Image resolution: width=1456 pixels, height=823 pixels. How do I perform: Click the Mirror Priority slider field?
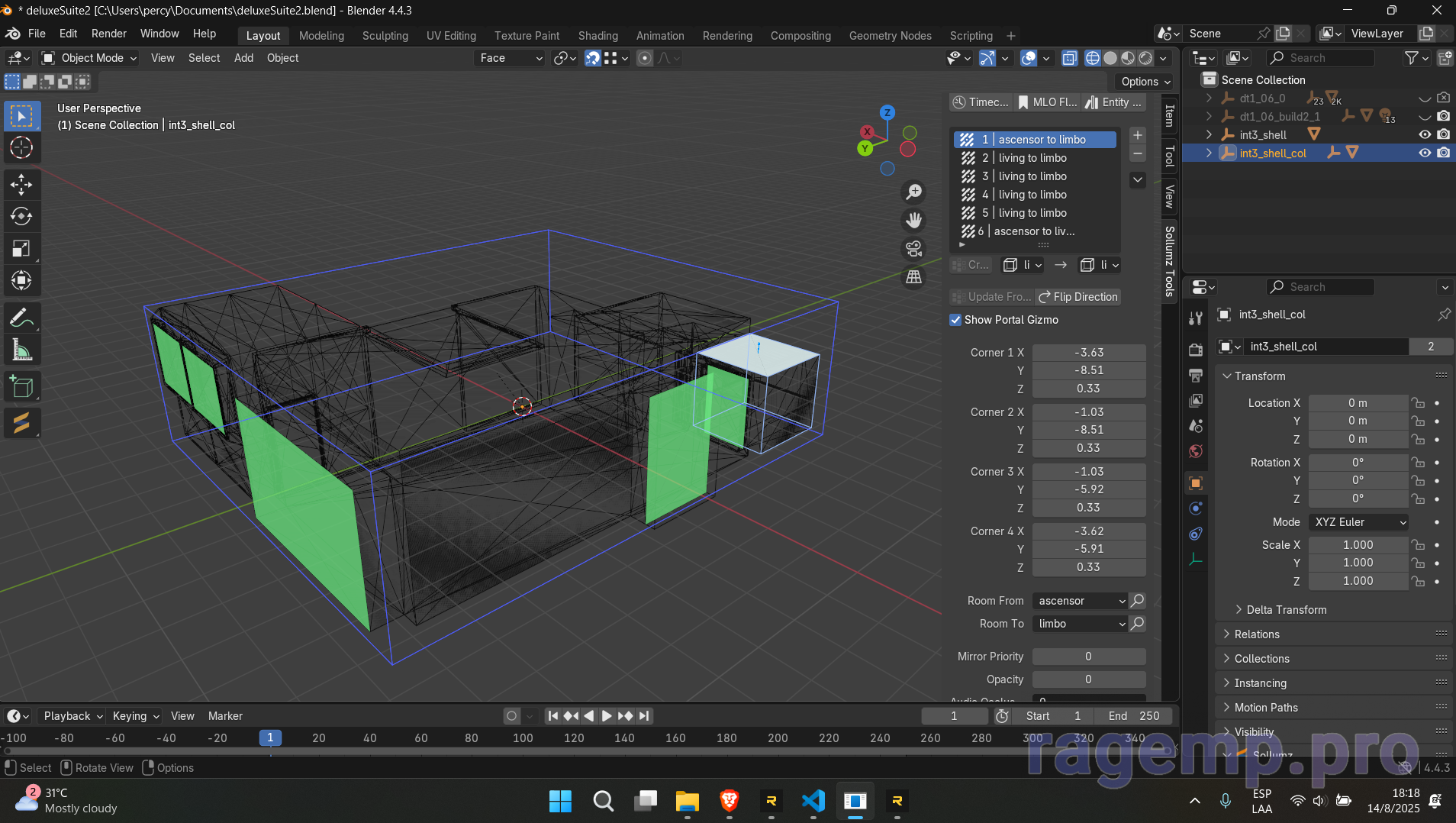1089,657
